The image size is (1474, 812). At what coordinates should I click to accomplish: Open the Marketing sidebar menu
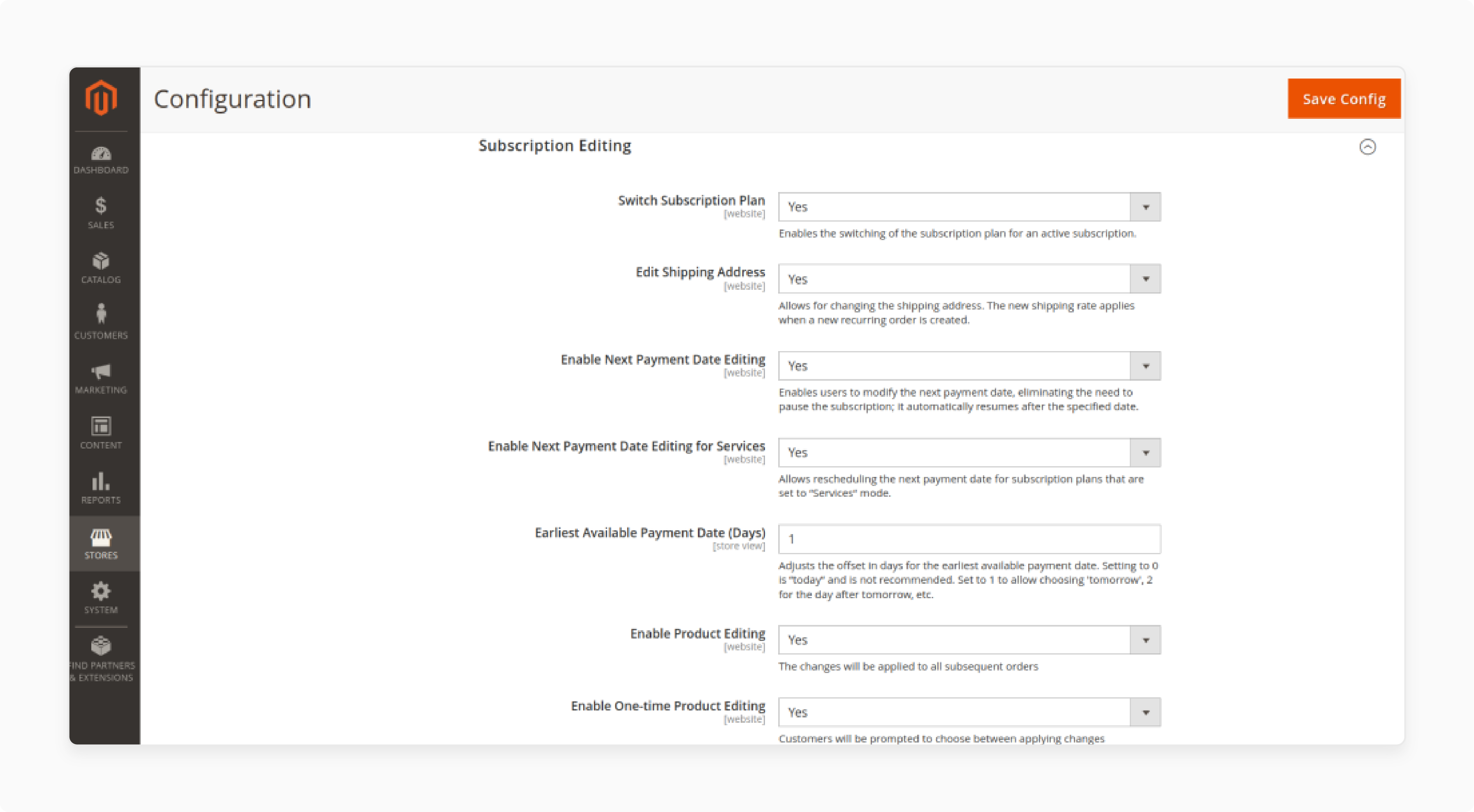pyautogui.click(x=101, y=379)
